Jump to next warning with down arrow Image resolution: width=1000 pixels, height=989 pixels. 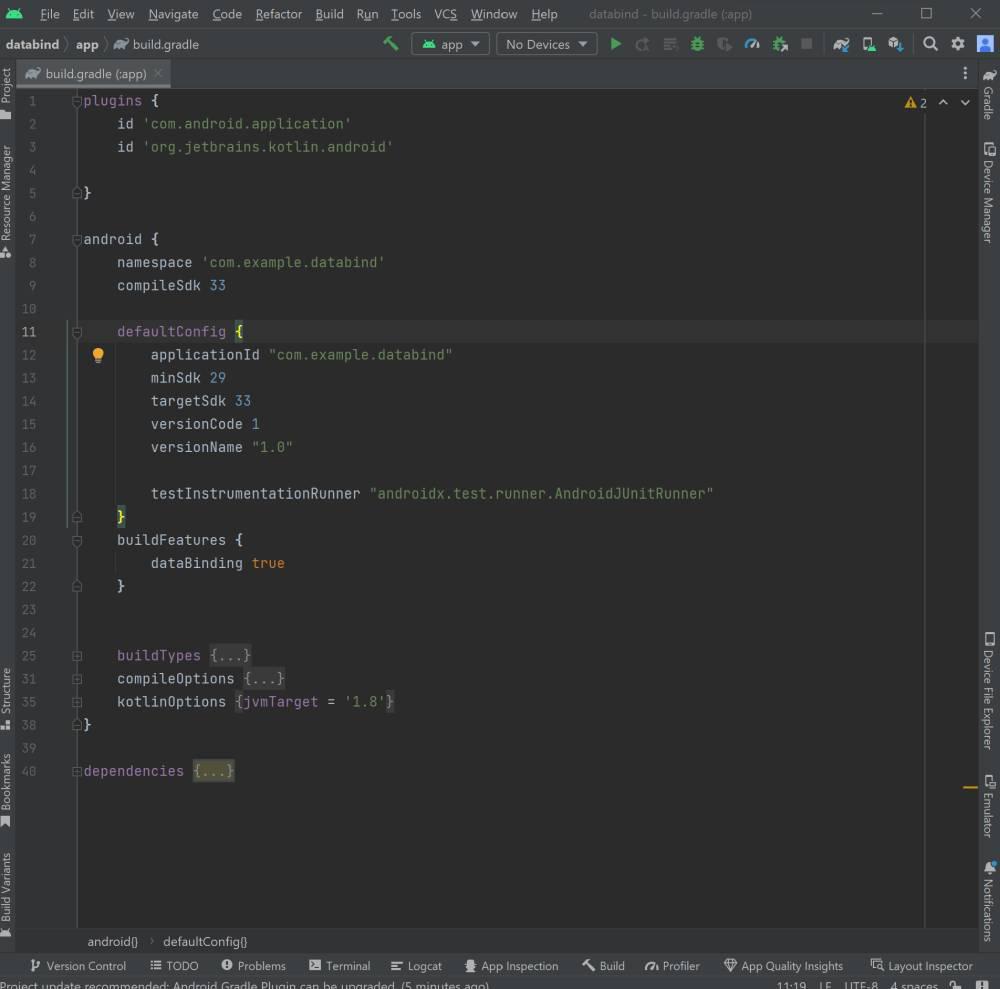[x=963, y=102]
